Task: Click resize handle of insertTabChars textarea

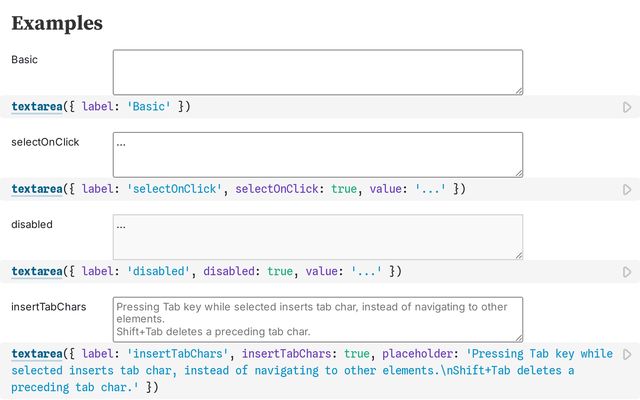Action: click(x=517, y=336)
